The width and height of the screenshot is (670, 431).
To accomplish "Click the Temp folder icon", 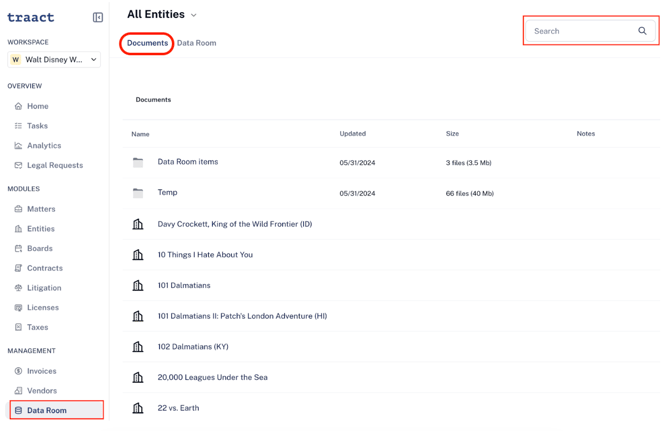I will pos(138,193).
